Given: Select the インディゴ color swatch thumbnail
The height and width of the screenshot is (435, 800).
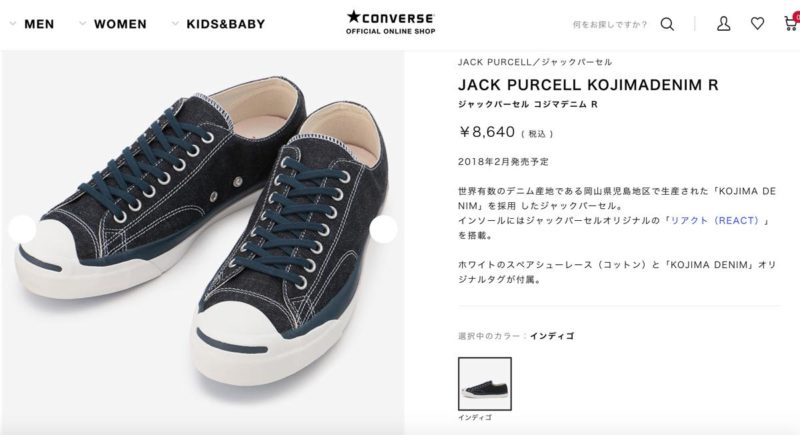Looking at the screenshot, I should pyautogui.click(x=485, y=384).
